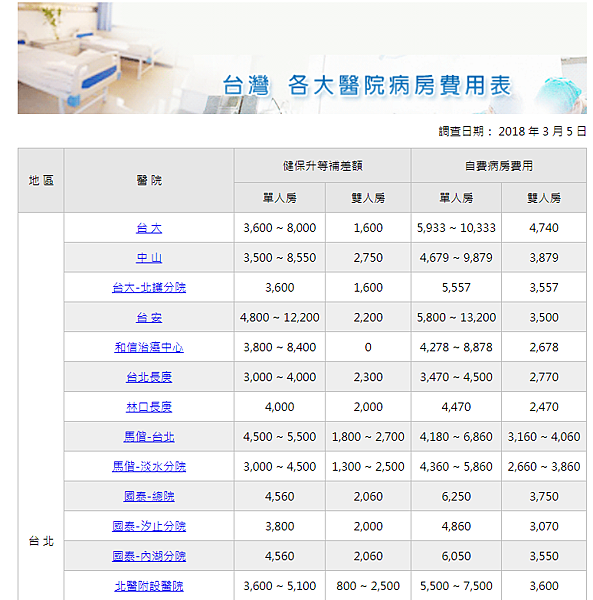Select the 2,470 cell
The image size is (593, 600).
[x=544, y=407]
